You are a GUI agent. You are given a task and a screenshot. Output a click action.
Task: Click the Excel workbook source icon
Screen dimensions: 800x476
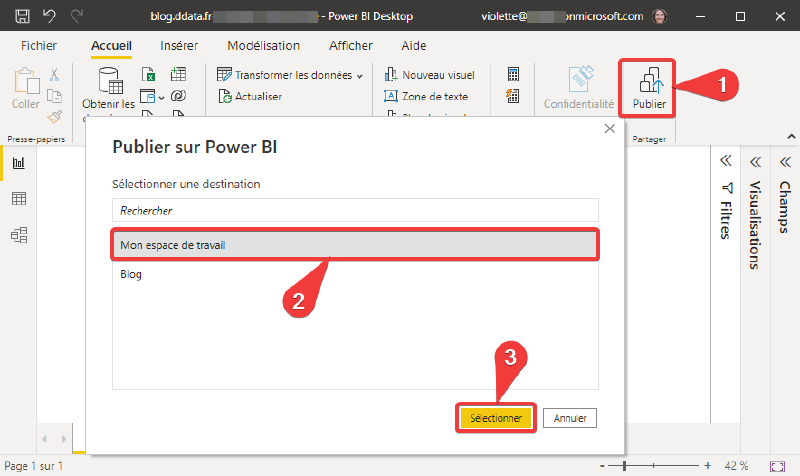pos(148,74)
